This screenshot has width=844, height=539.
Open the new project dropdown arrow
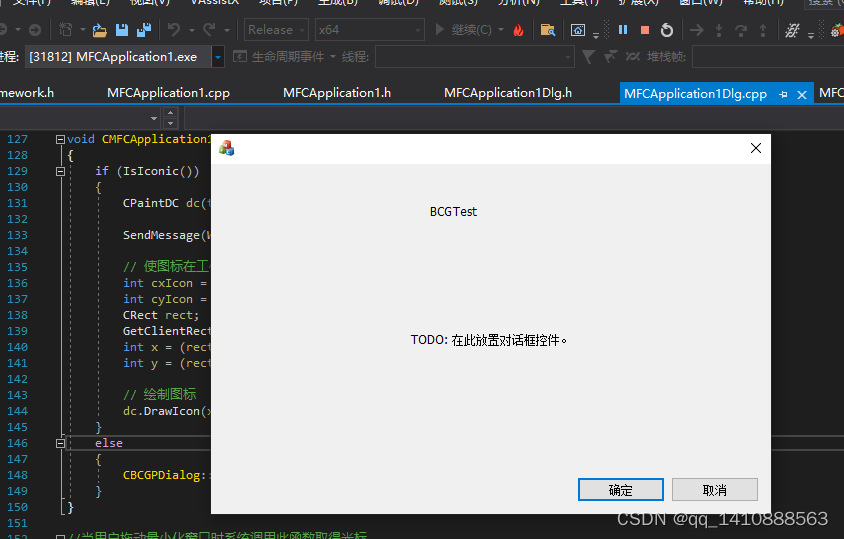click(82, 30)
